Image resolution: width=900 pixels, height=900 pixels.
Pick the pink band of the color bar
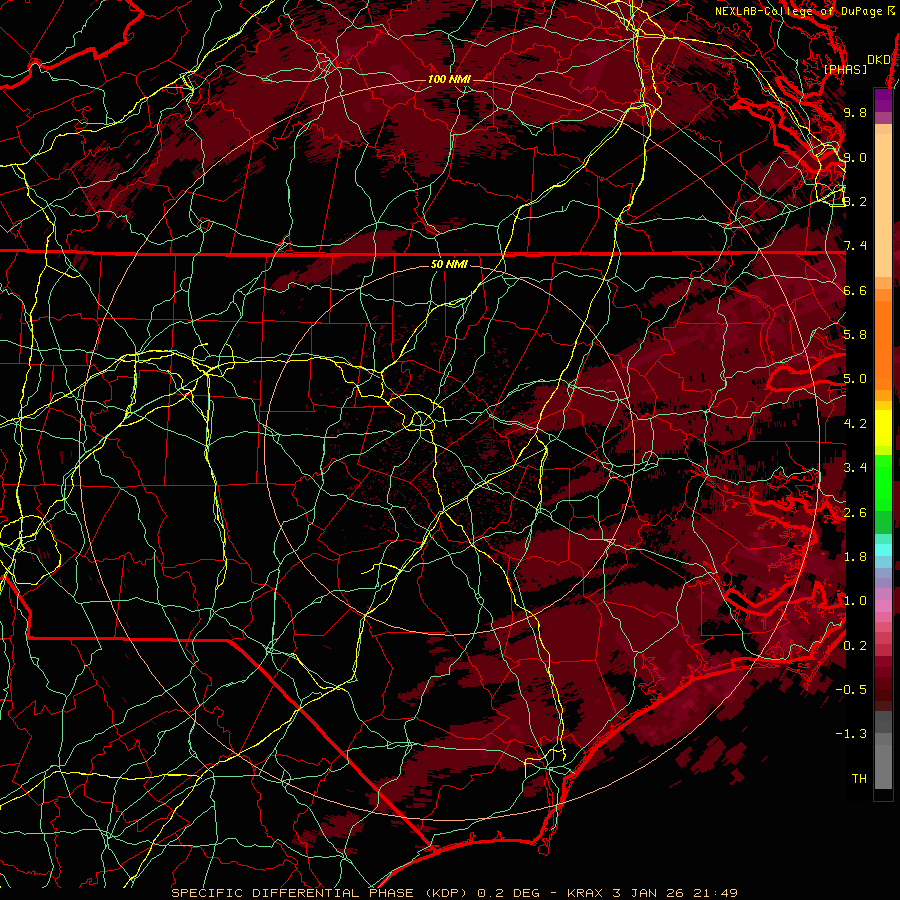[x=883, y=606]
